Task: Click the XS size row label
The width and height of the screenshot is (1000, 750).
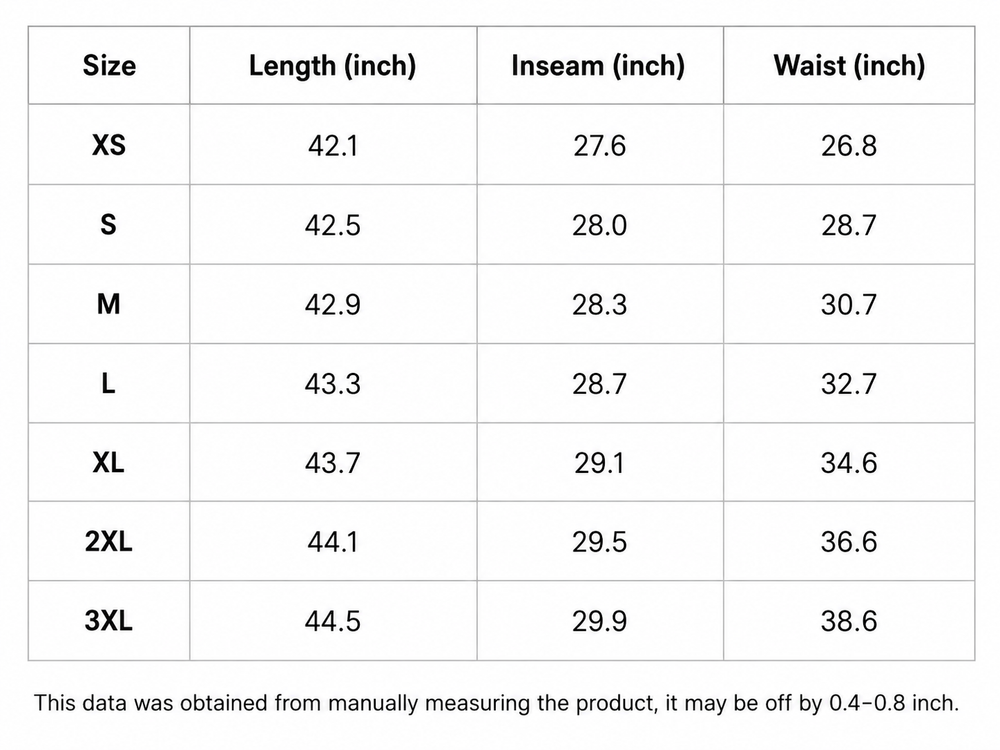Action: point(109,145)
